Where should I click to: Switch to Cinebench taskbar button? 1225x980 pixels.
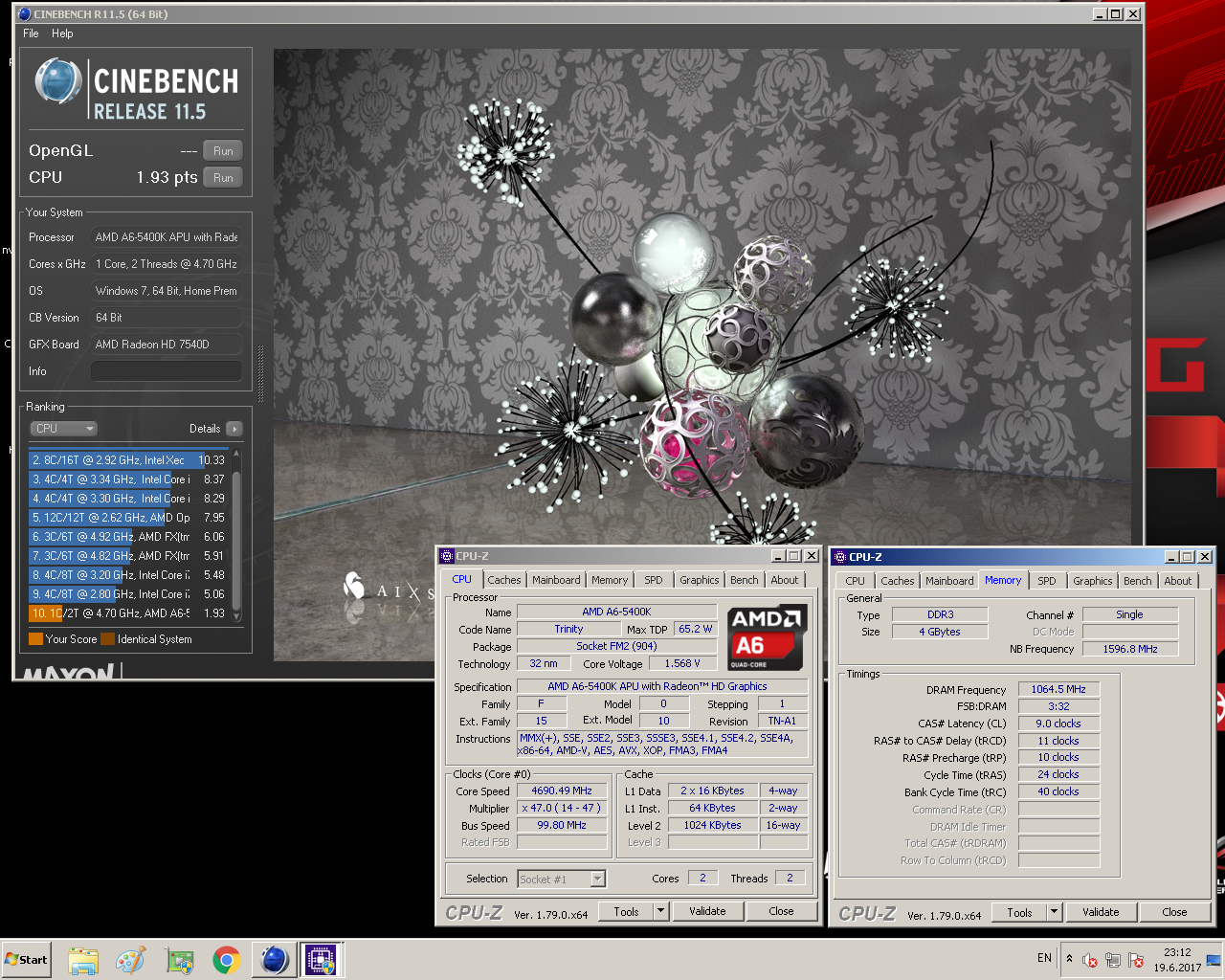[x=274, y=959]
